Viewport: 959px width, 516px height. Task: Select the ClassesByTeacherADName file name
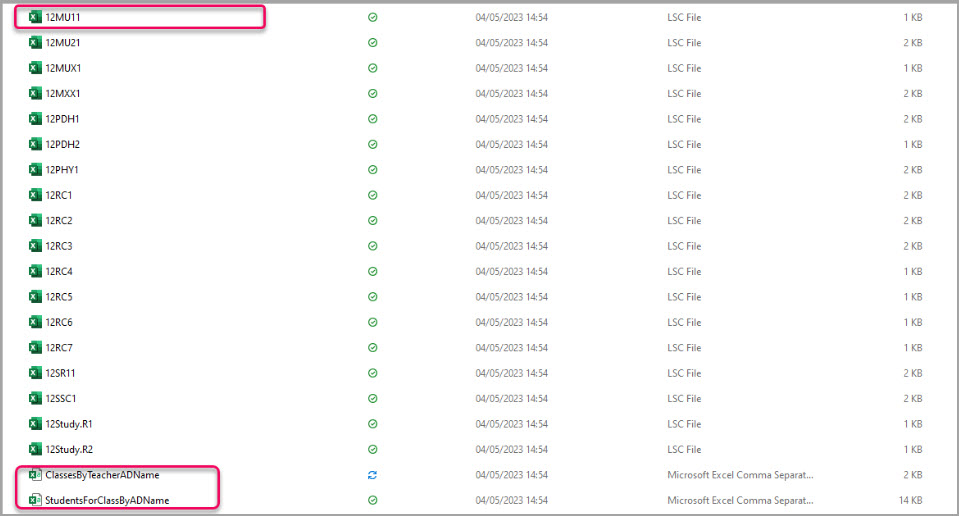point(102,474)
